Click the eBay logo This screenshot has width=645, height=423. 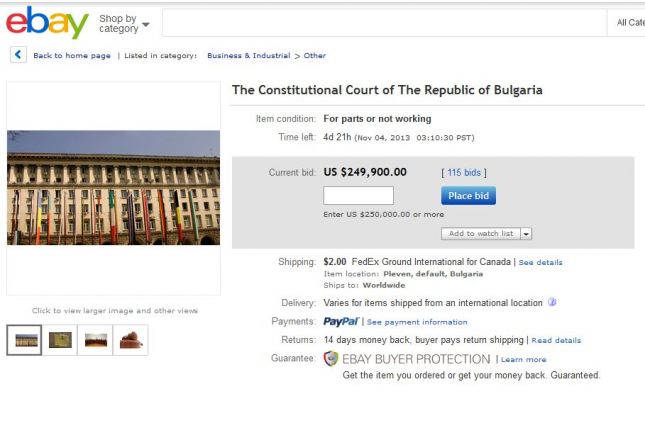pos(45,23)
